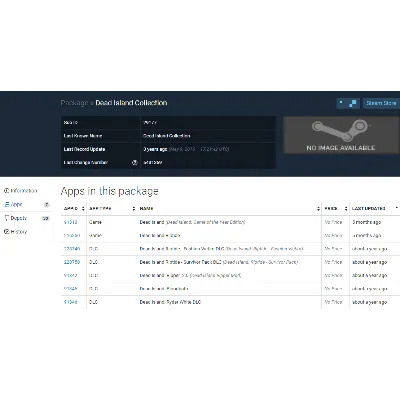This screenshot has width=400, height=400.
Task: Click the Dead Island Ryder White DLC name
Action: click(170, 302)
